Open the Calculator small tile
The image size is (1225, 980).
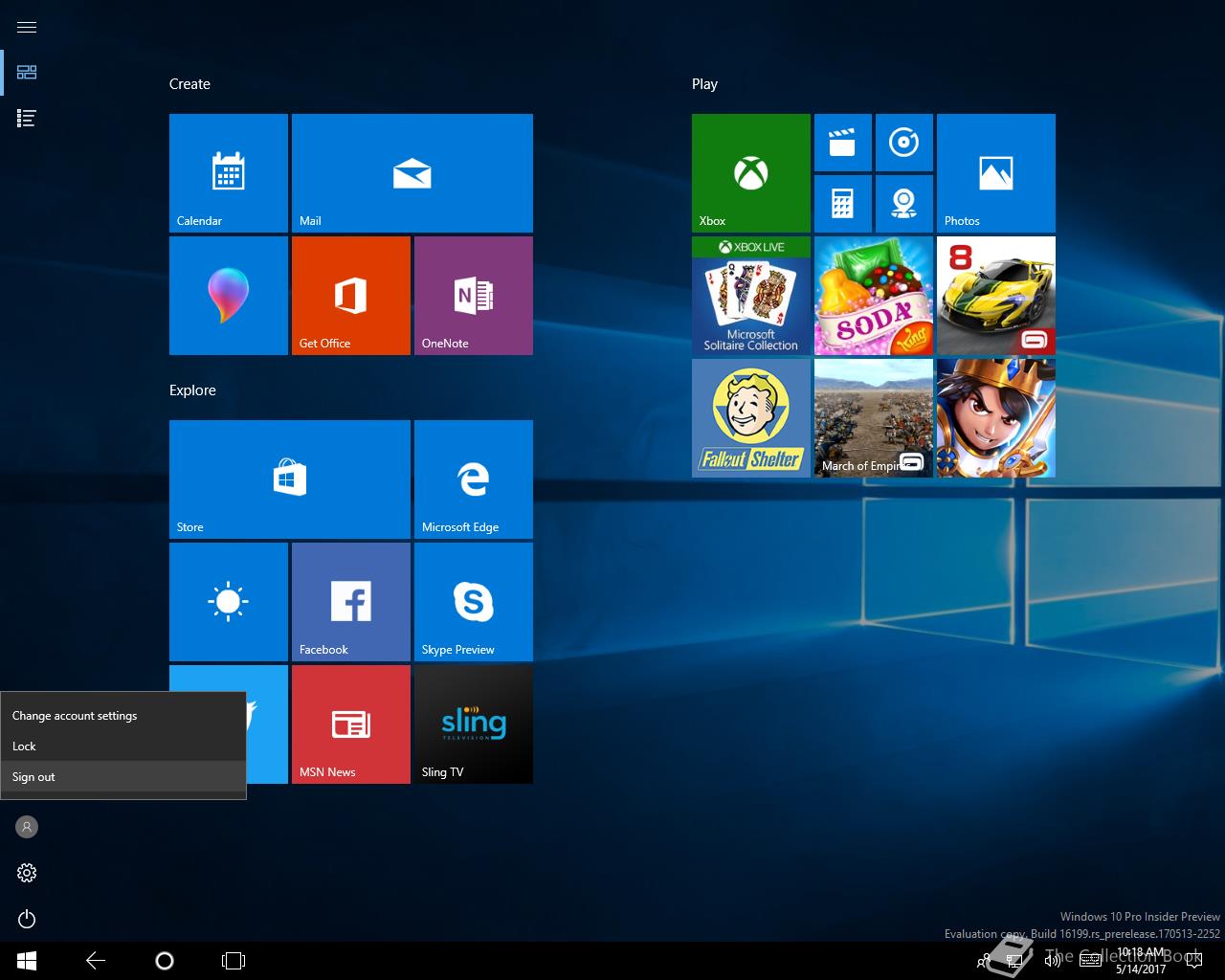[x=843, y=204]
